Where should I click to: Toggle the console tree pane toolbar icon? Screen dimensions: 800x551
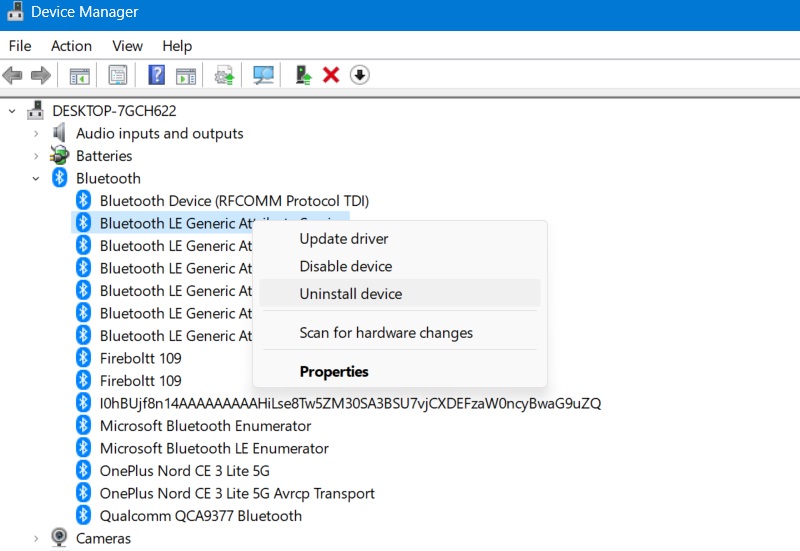click(80, 76)
